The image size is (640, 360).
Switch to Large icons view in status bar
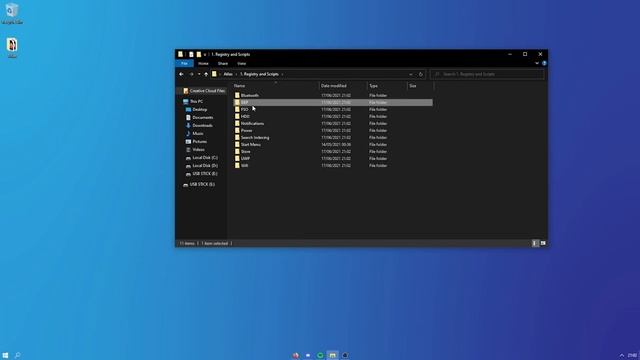[x=543, y=243]
